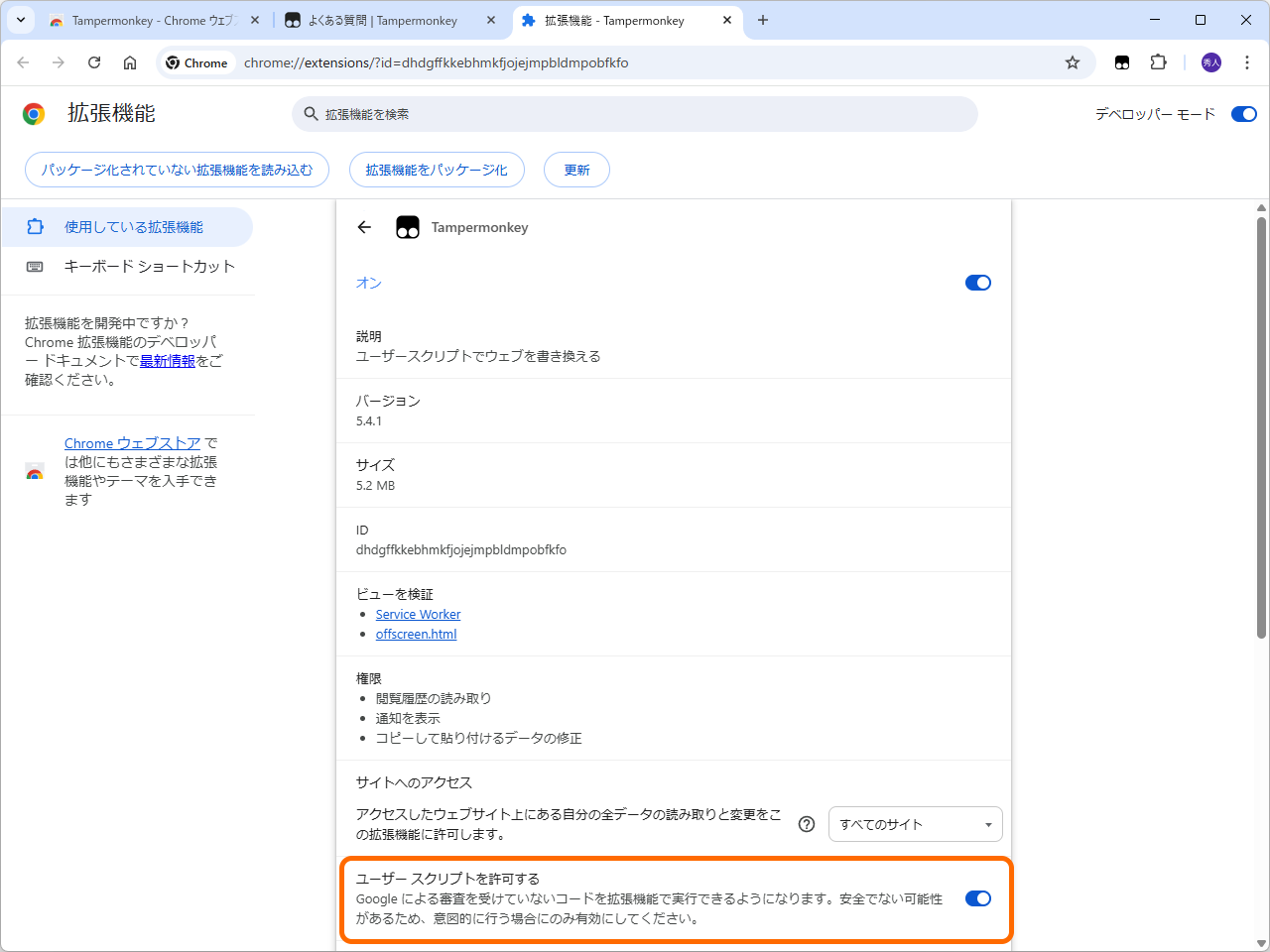Open the tab search chevron
Screen dimensions: 1270x952
[x=20, y=20]
